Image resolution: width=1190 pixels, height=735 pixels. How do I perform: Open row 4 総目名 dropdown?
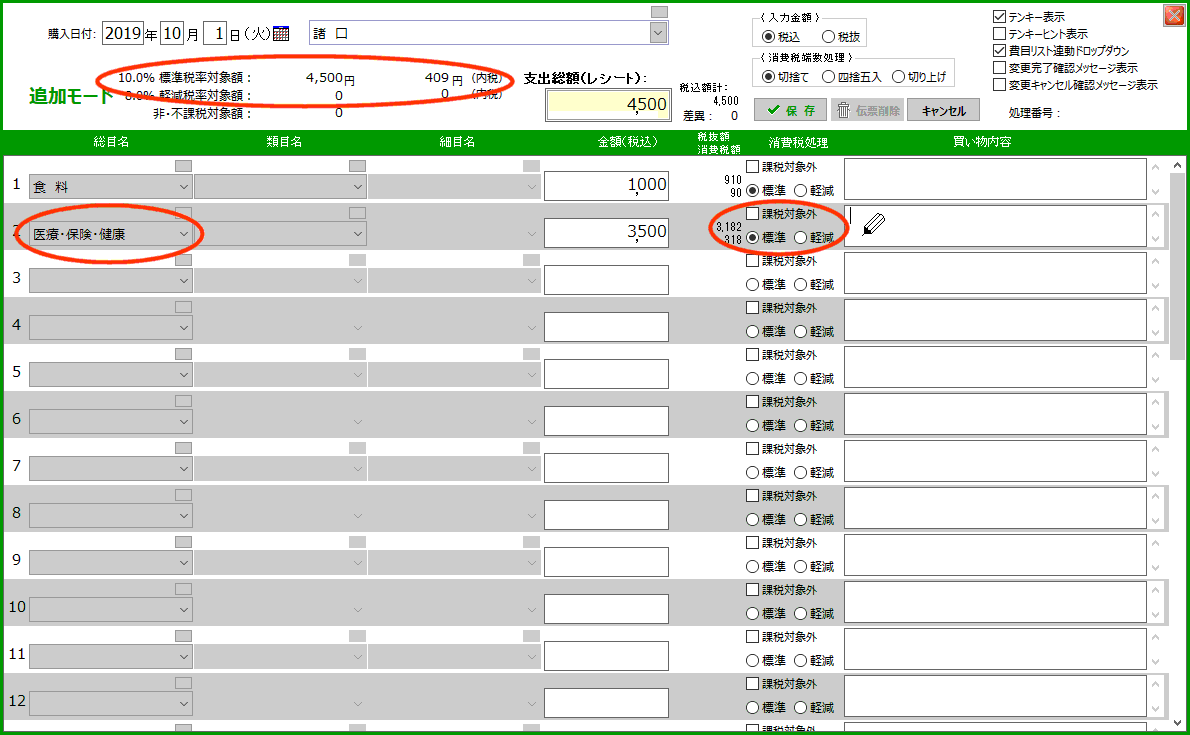tap(184, 328)
